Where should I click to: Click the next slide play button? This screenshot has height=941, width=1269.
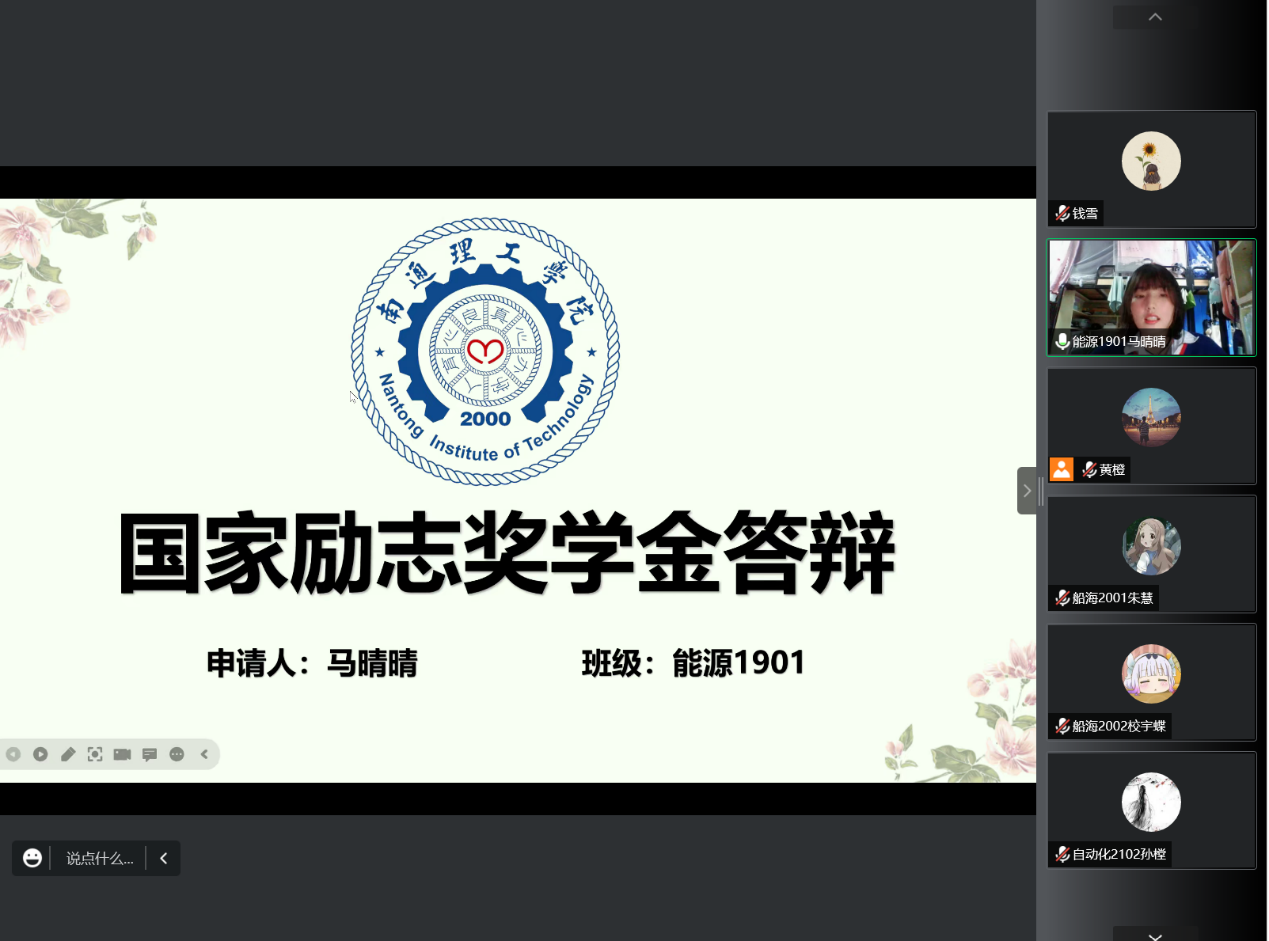(x=40, y=754)
